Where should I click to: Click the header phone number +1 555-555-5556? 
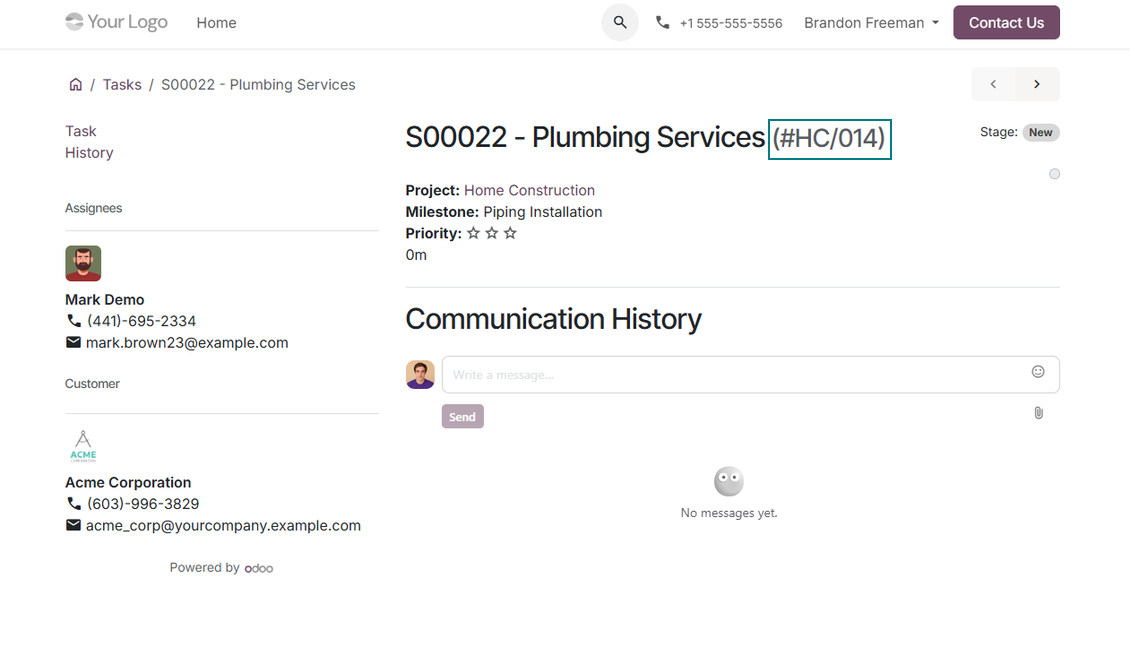tap(731, 23)
